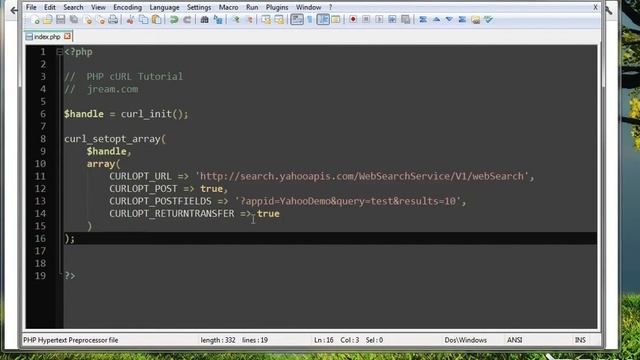Image resolution: width=640 pixels, height=360 pixels.
Task: Start macro recording with red dot icon
Action: 353,20
